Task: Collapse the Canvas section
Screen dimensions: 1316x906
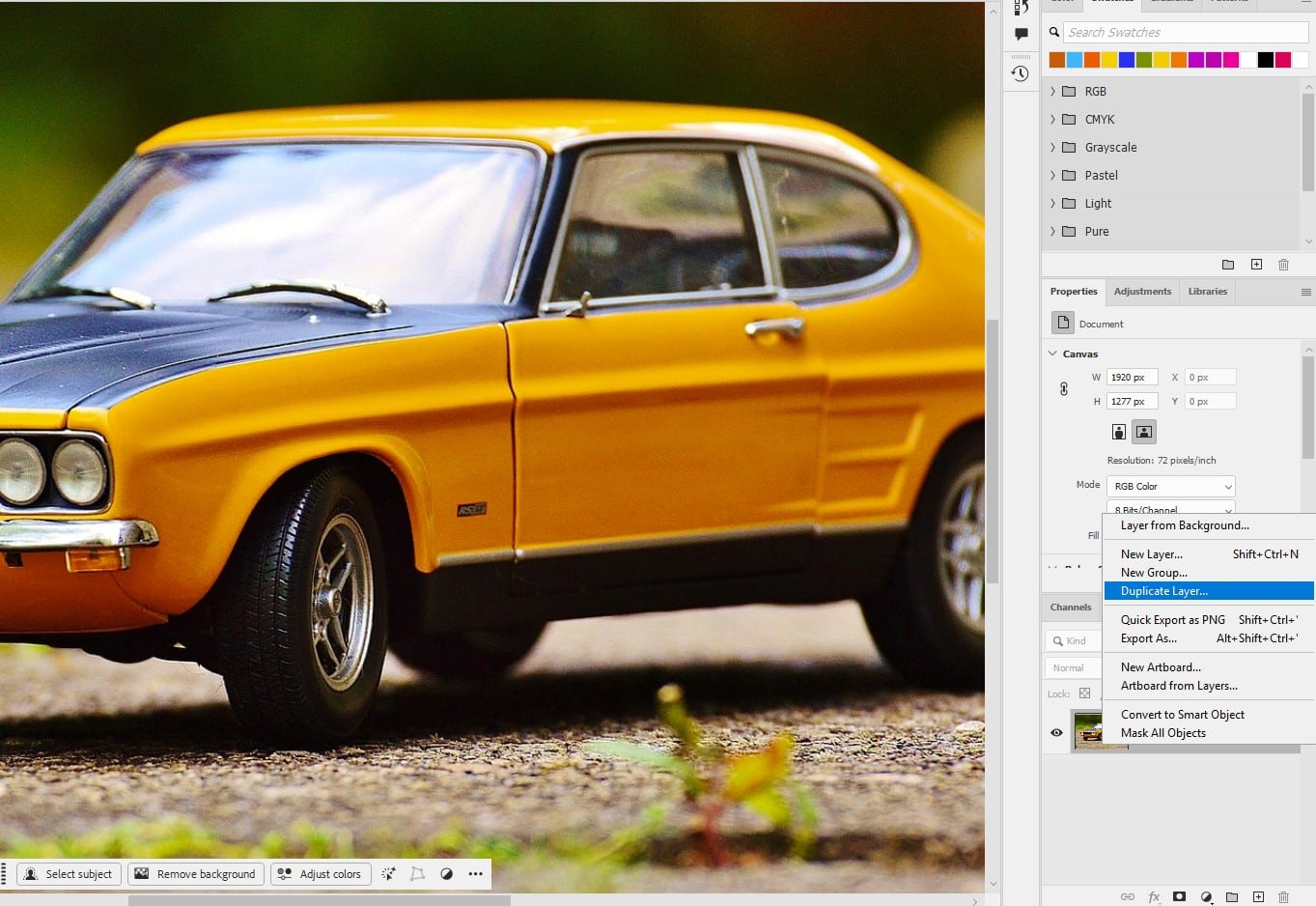Action: coord(1053,354)
